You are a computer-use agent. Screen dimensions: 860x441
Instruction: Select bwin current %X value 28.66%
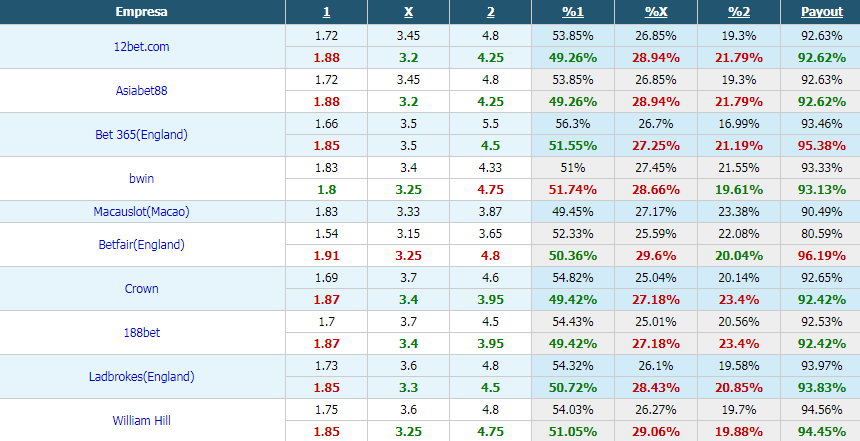[656, 190]
